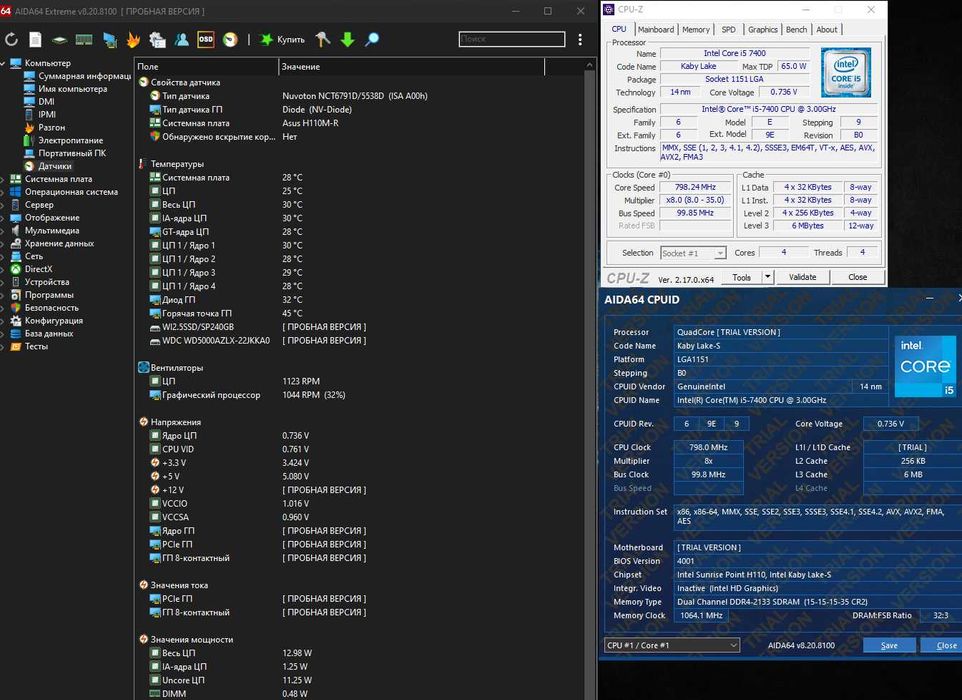
Task: Open the Graphics tab in CPU-Z
Action: click(763, 29)
